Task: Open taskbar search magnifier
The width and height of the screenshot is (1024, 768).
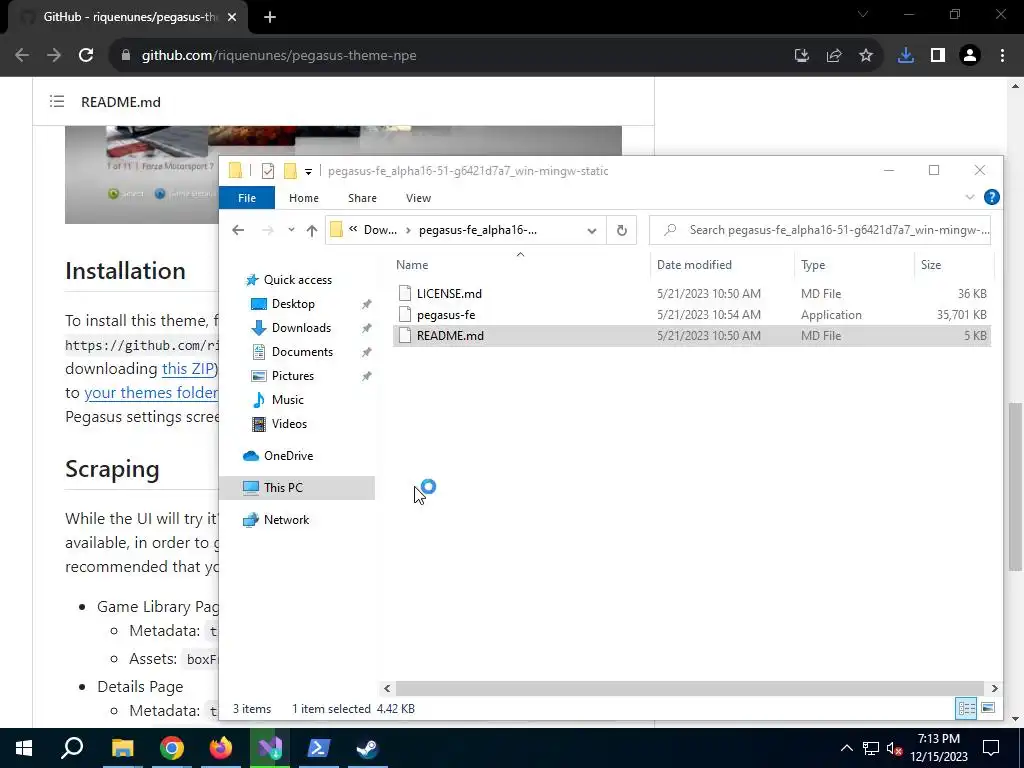Action: point(72,748)
